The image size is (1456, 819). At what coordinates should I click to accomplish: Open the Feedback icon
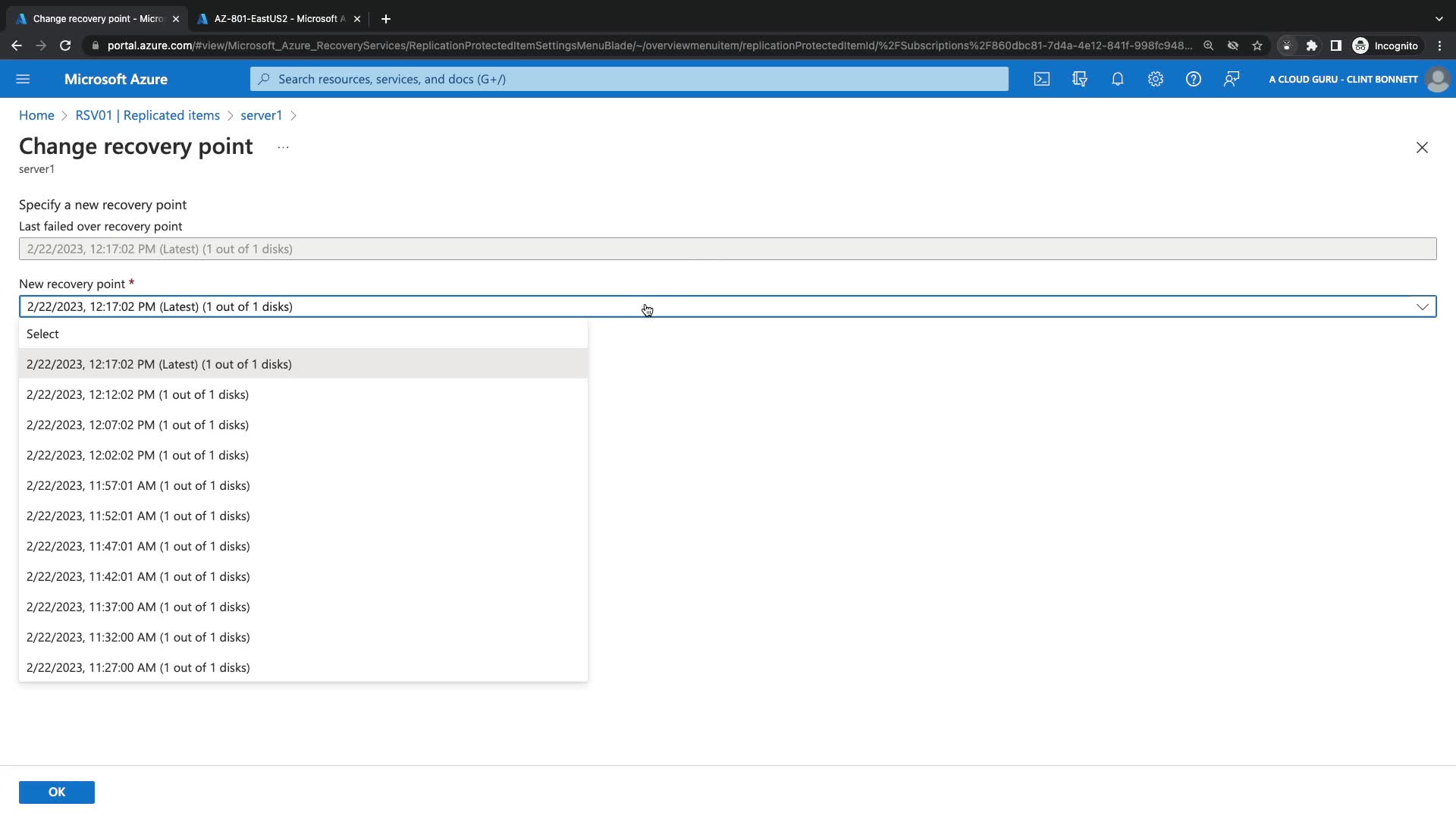(1232, 79)
